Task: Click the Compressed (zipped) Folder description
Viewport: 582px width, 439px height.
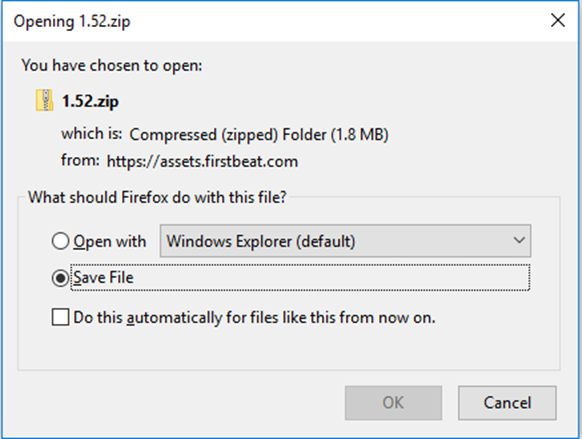Action: click(x=259, y=135)
